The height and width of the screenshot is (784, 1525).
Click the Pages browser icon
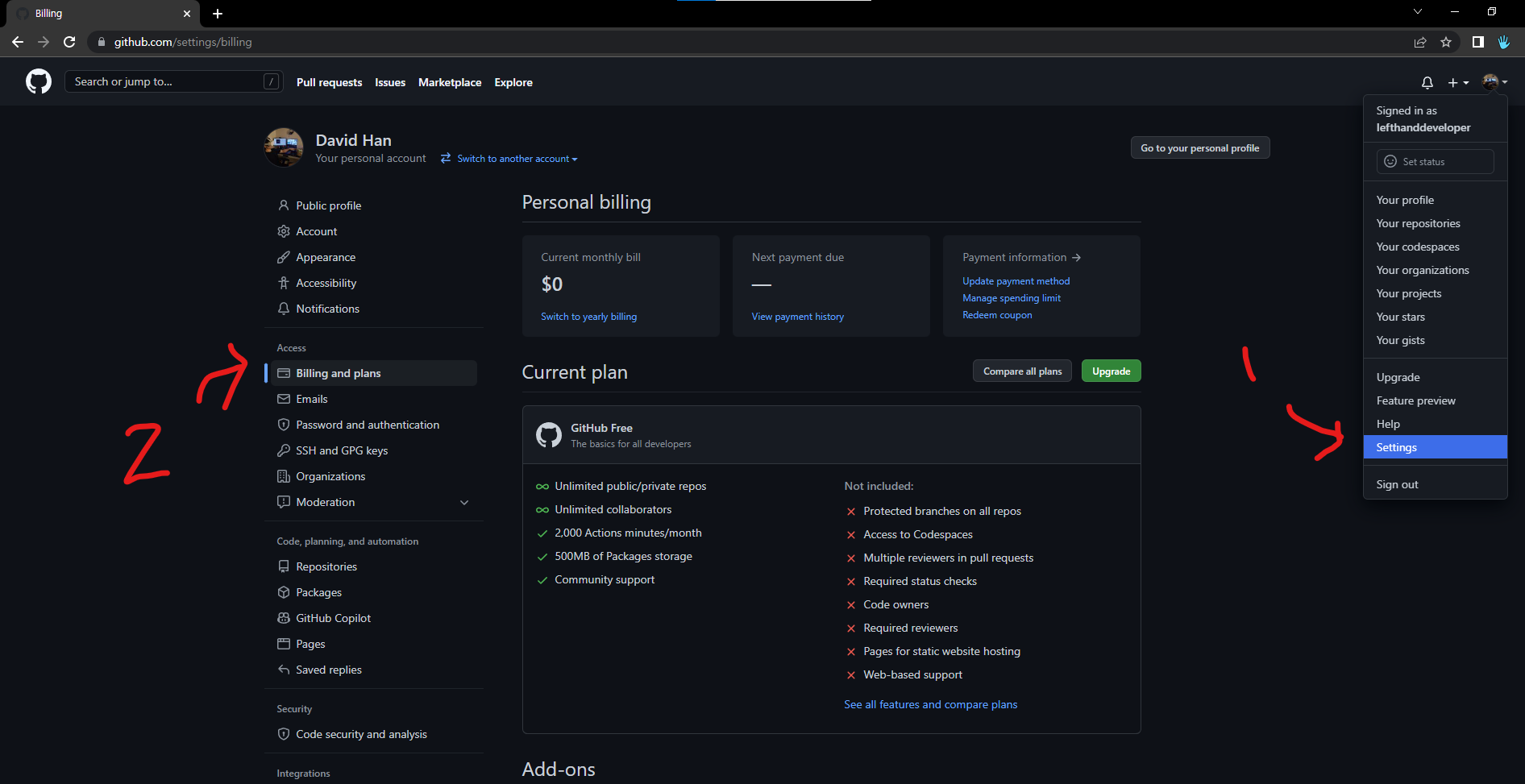284,644
